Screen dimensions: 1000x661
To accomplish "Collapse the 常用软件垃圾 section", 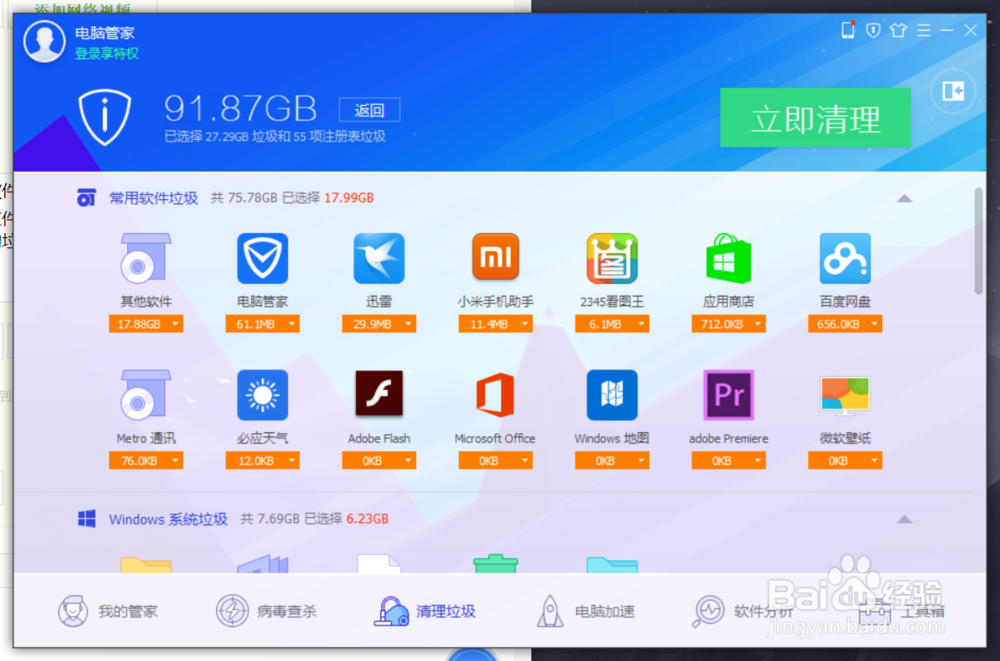I will (904, 198).
